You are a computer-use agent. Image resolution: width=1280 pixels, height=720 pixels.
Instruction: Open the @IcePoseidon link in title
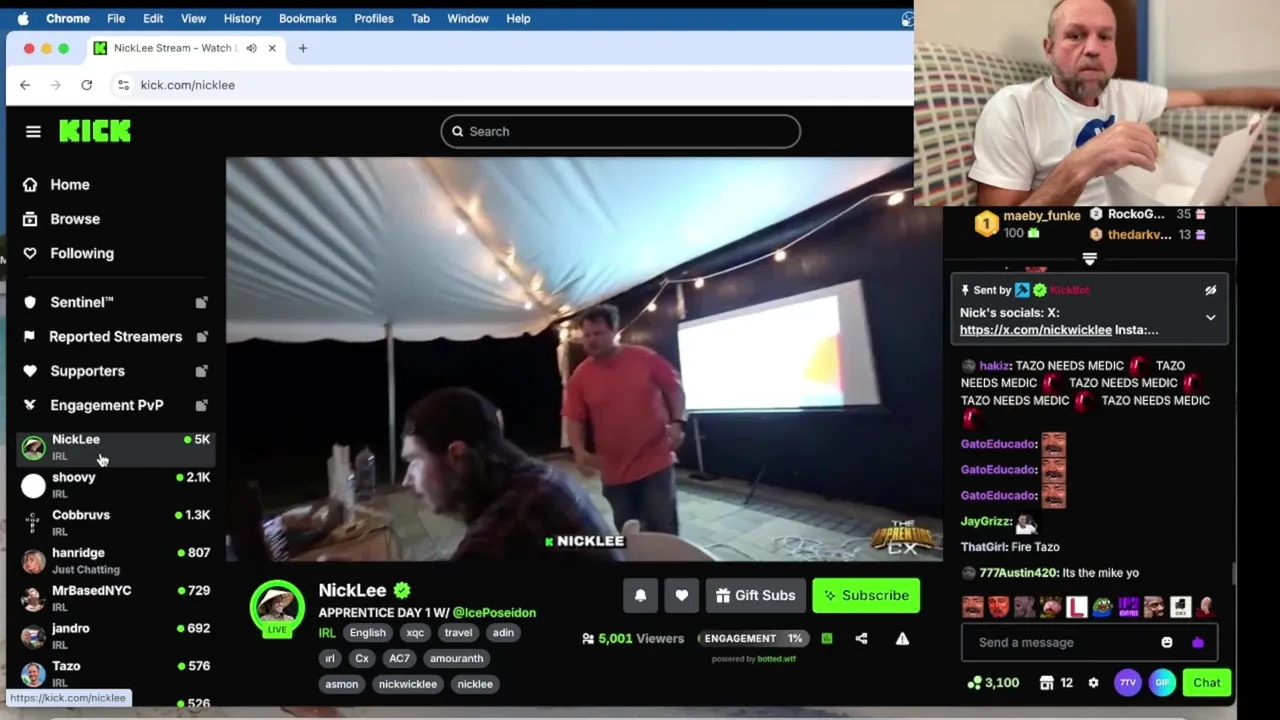pos(494,613)
